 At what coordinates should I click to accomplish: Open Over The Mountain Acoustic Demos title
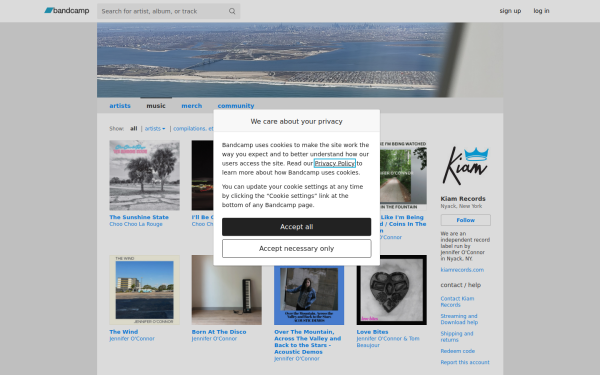click(x=308, y=342)
